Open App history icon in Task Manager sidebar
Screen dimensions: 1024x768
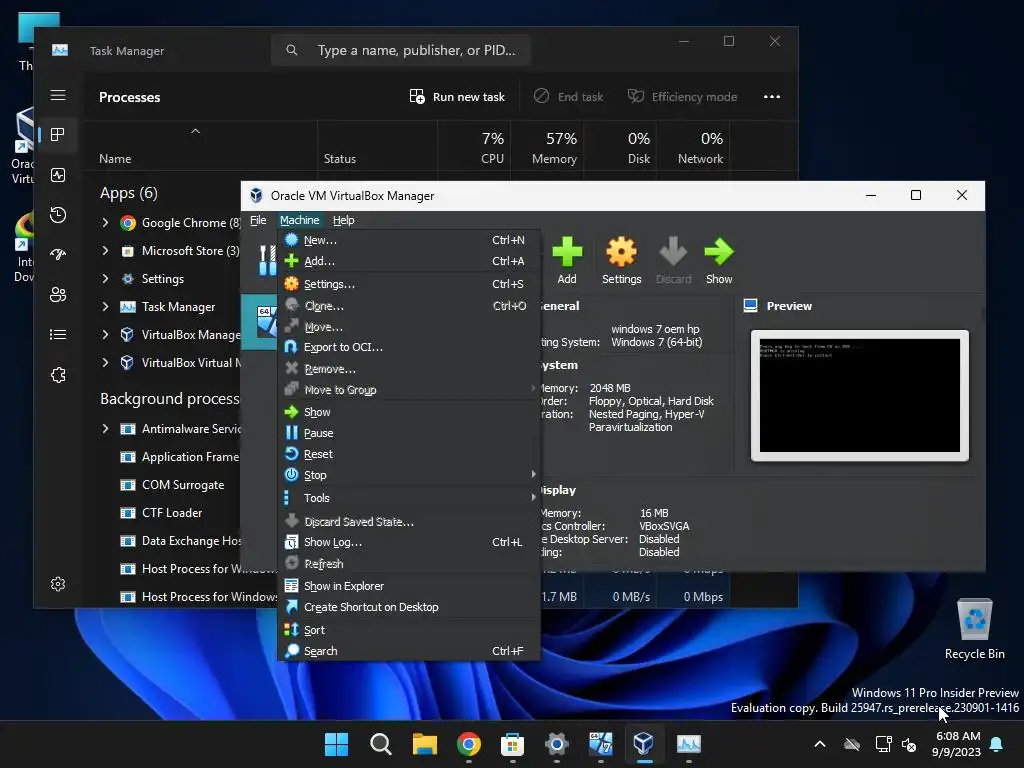tap(58, 215)
